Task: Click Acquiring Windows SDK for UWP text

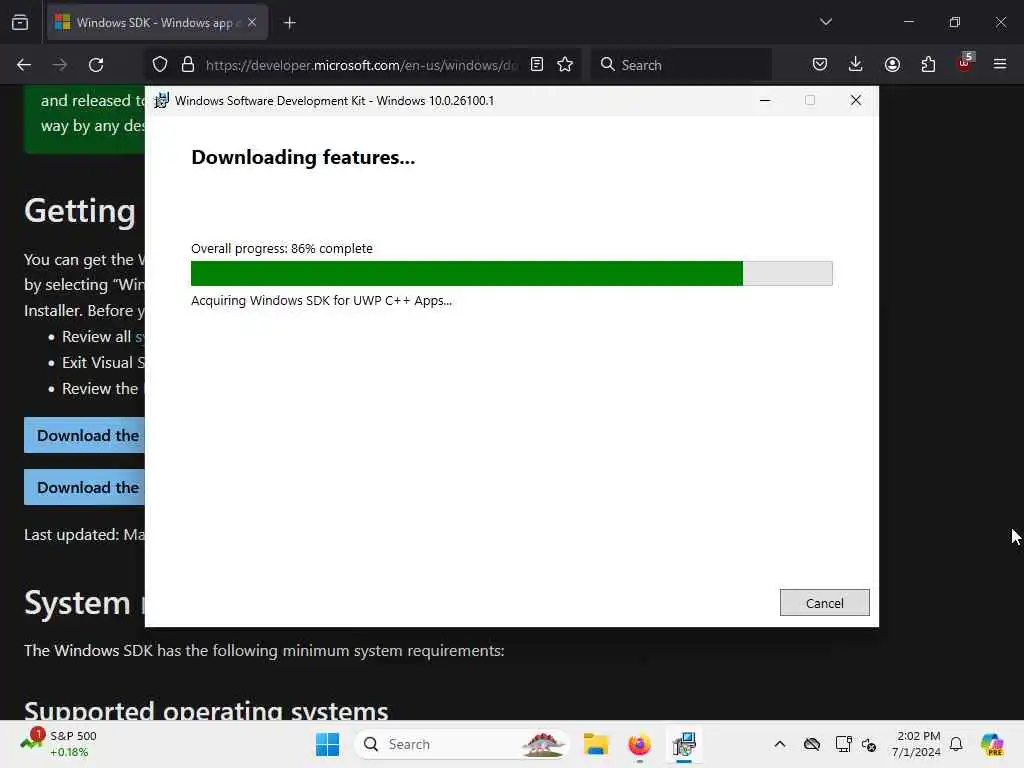Action: (x=321, y=300)
